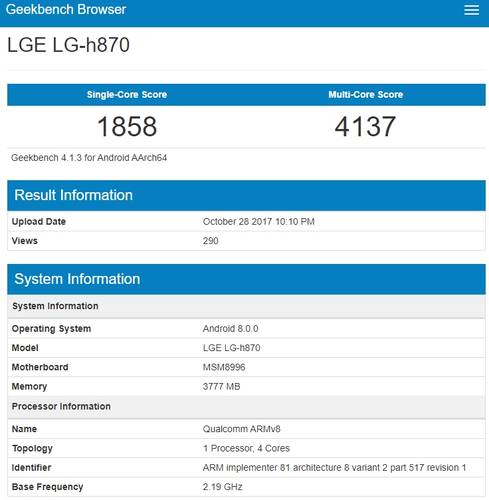Click the 3777 MB value
489x500 pixels.
point(222,387)
